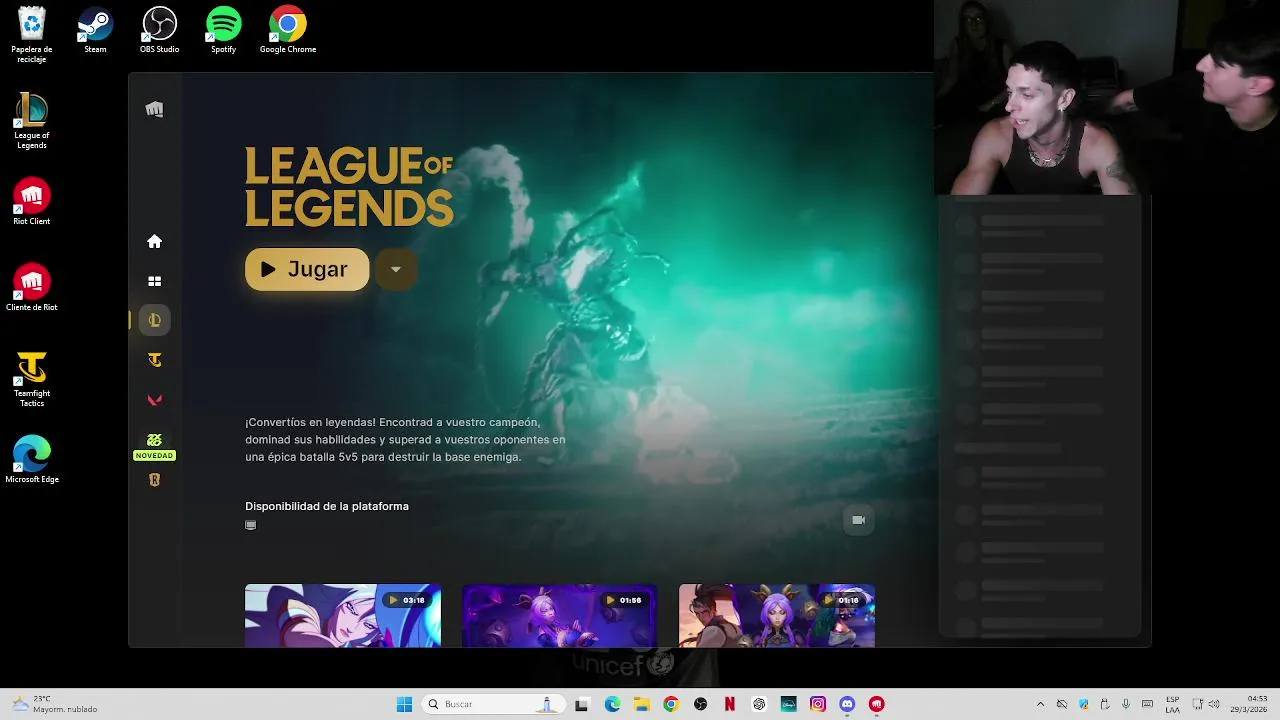Open Microsoft Edge from the taskbar
This screenshot has width=1280, height=720.
[612, 704]
